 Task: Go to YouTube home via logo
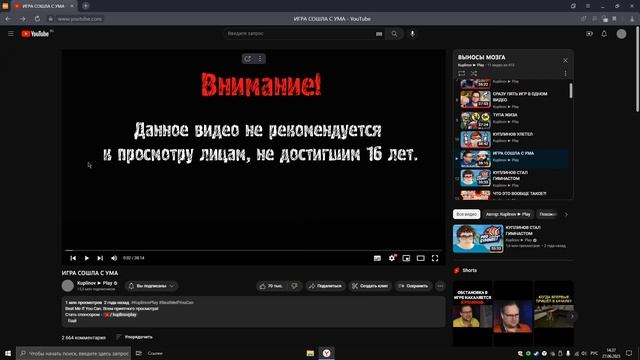[35, 33]
